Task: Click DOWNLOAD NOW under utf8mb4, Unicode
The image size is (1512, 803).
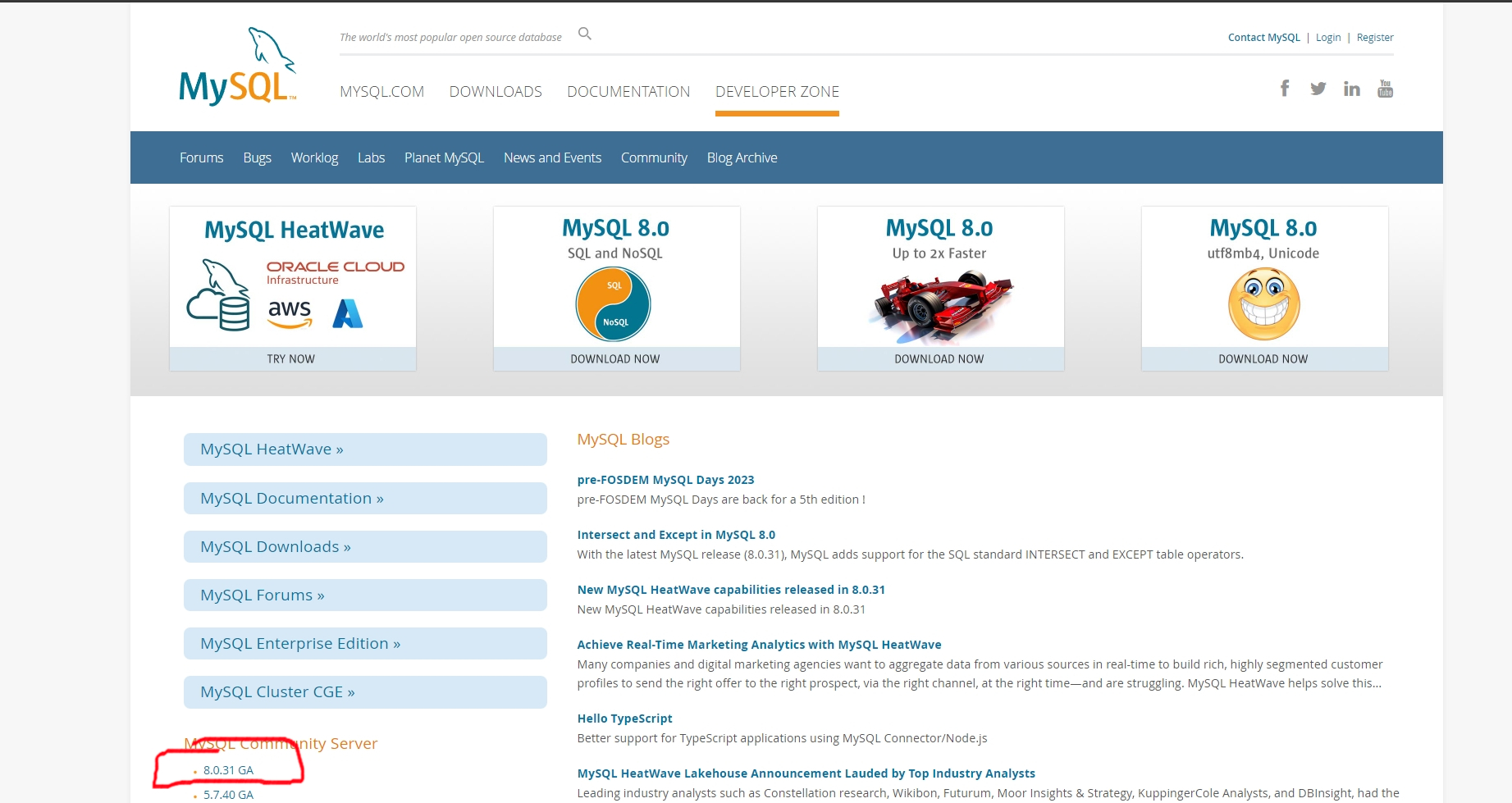Action: point(1264,359)
